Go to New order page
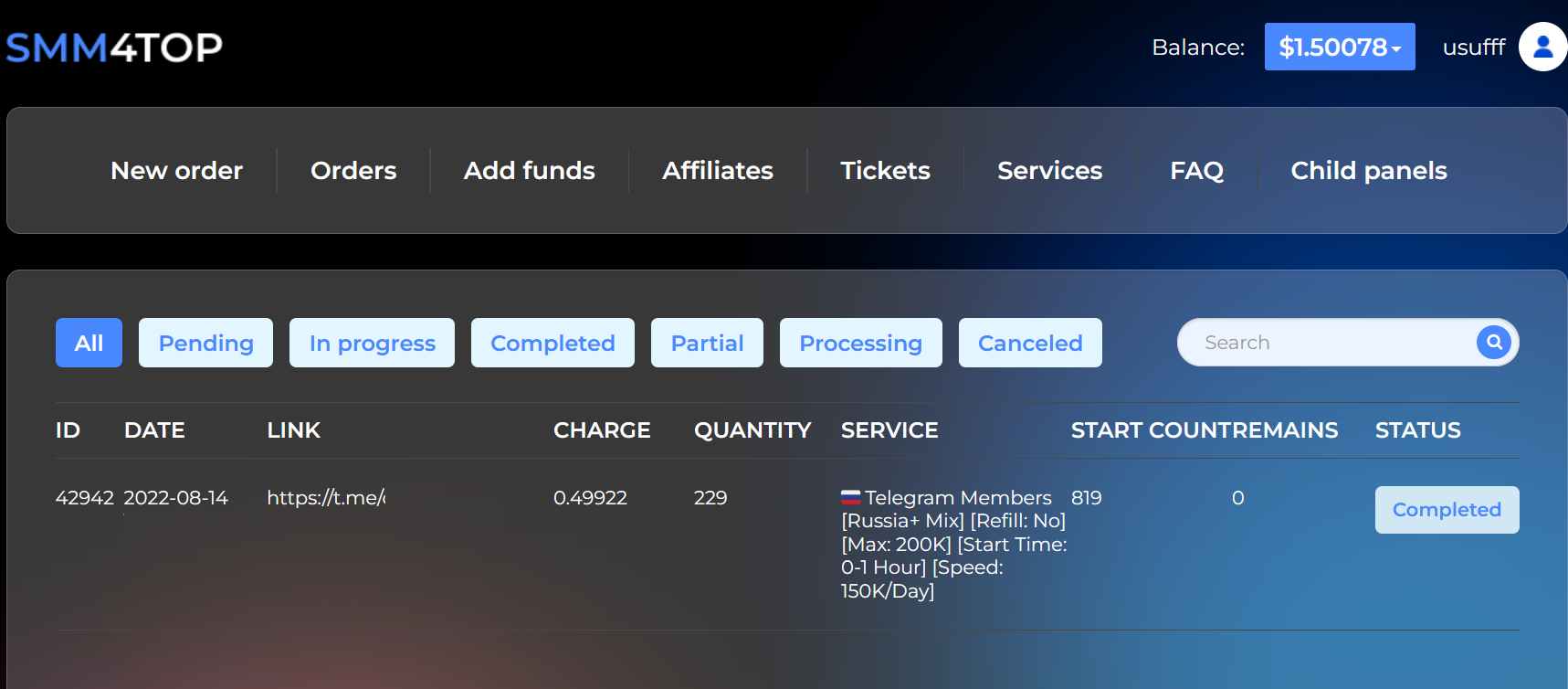The width and height of the screenshot is (1568, 689). 176,171
